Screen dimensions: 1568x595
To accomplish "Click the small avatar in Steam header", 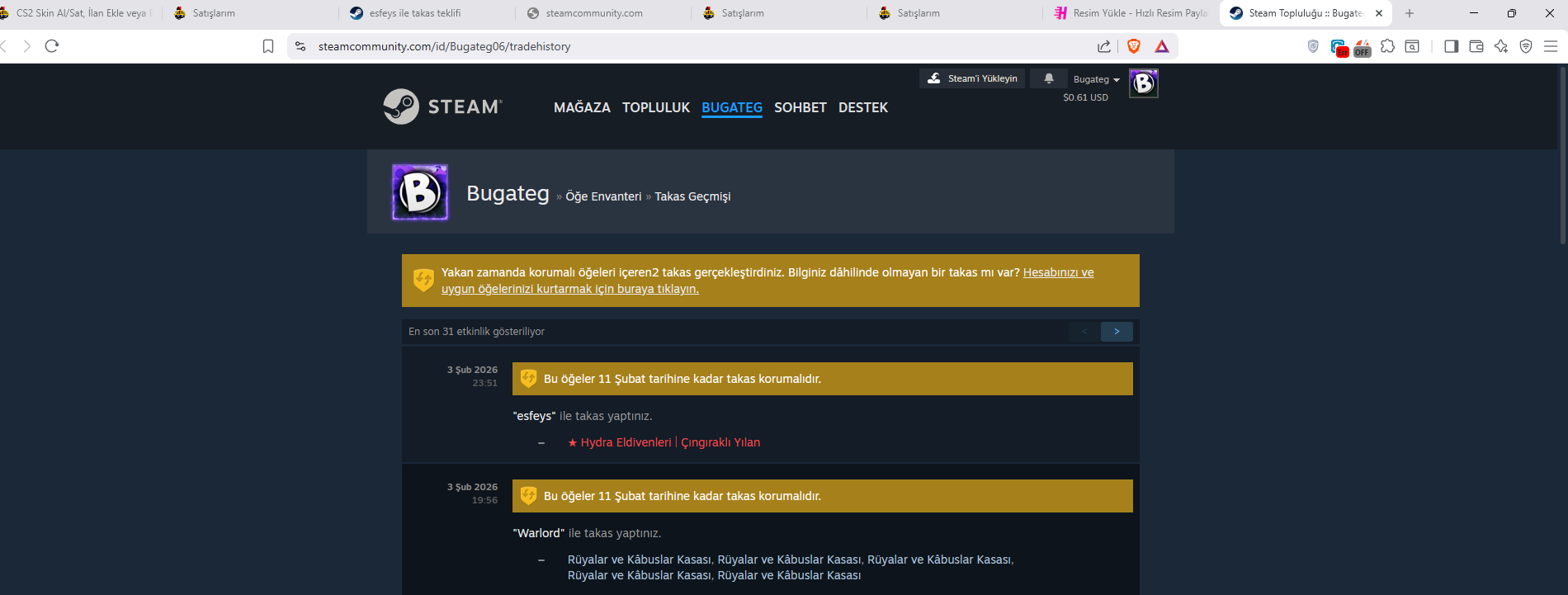I will point(1144,83).
